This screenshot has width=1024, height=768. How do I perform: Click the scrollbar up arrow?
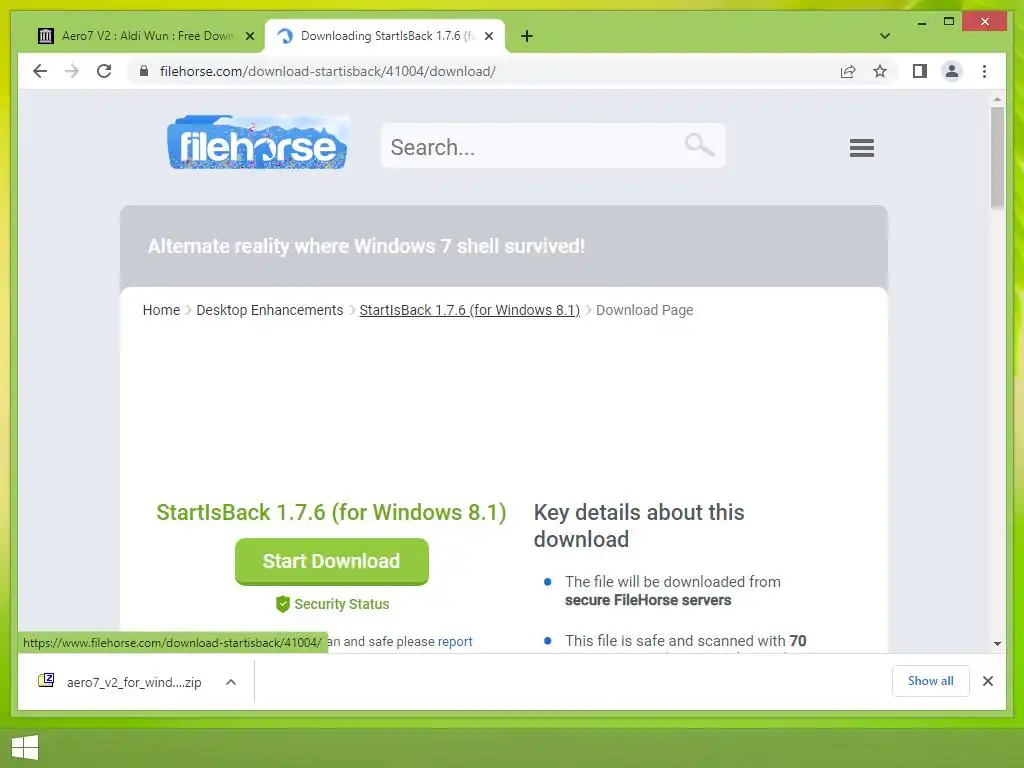pyautogui.click(x=997, y=100)
